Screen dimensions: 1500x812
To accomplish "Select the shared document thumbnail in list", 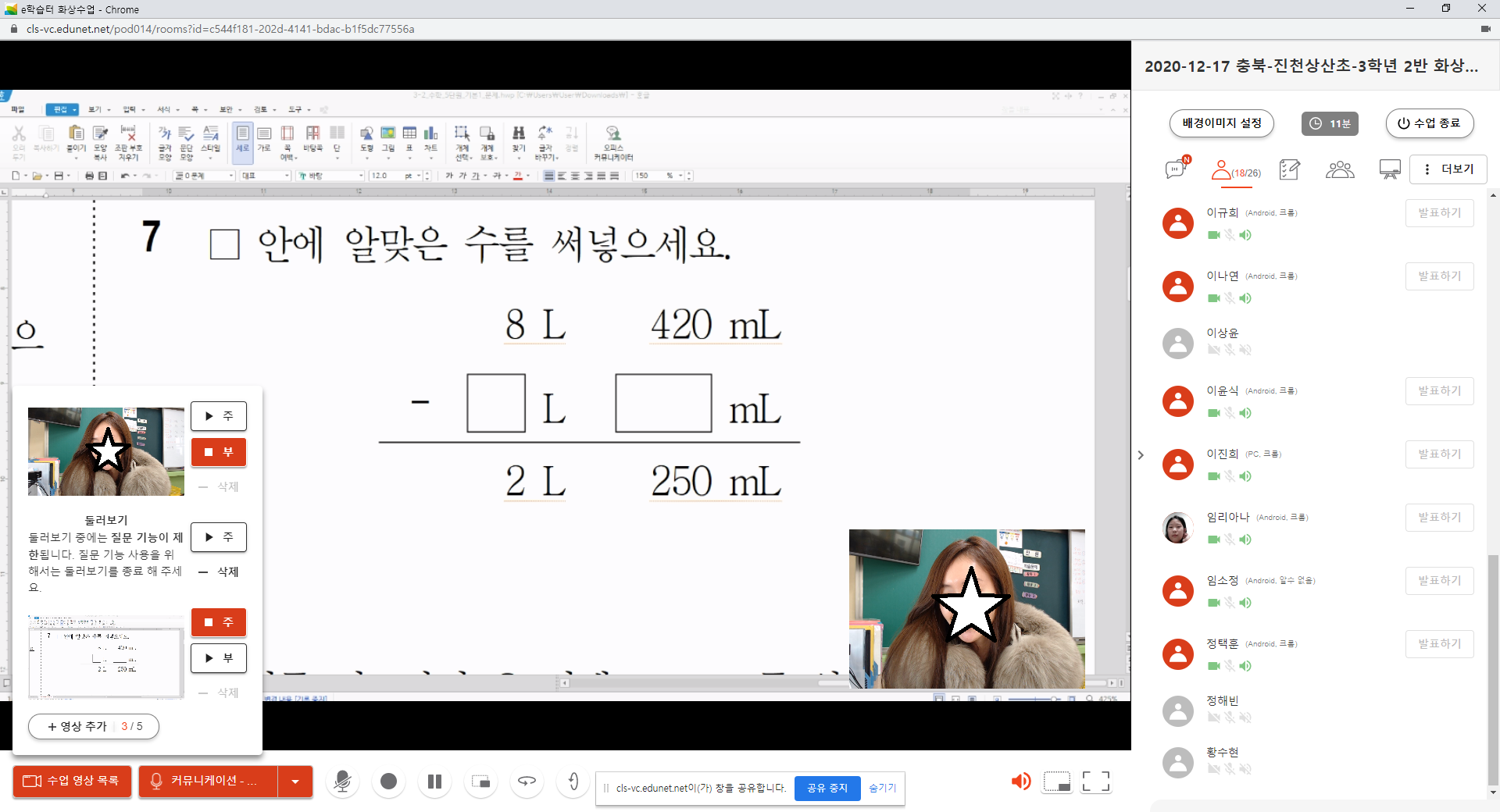I will point(106,657).
